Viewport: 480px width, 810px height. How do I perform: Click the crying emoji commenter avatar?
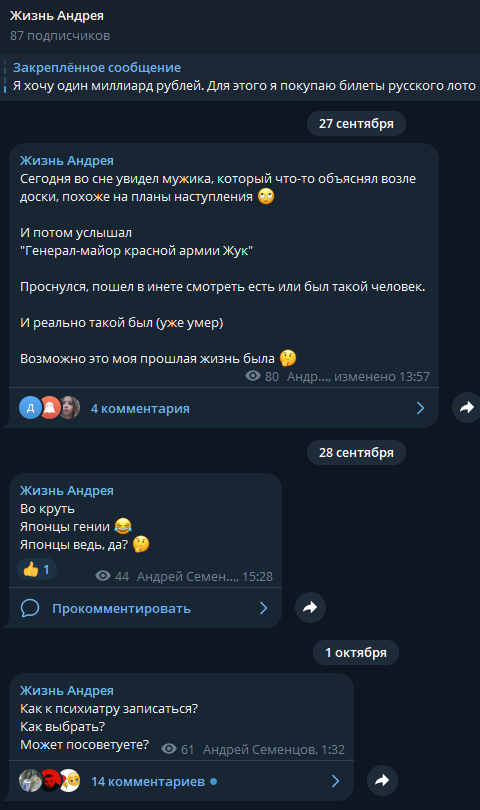click(x=70, y=781)
